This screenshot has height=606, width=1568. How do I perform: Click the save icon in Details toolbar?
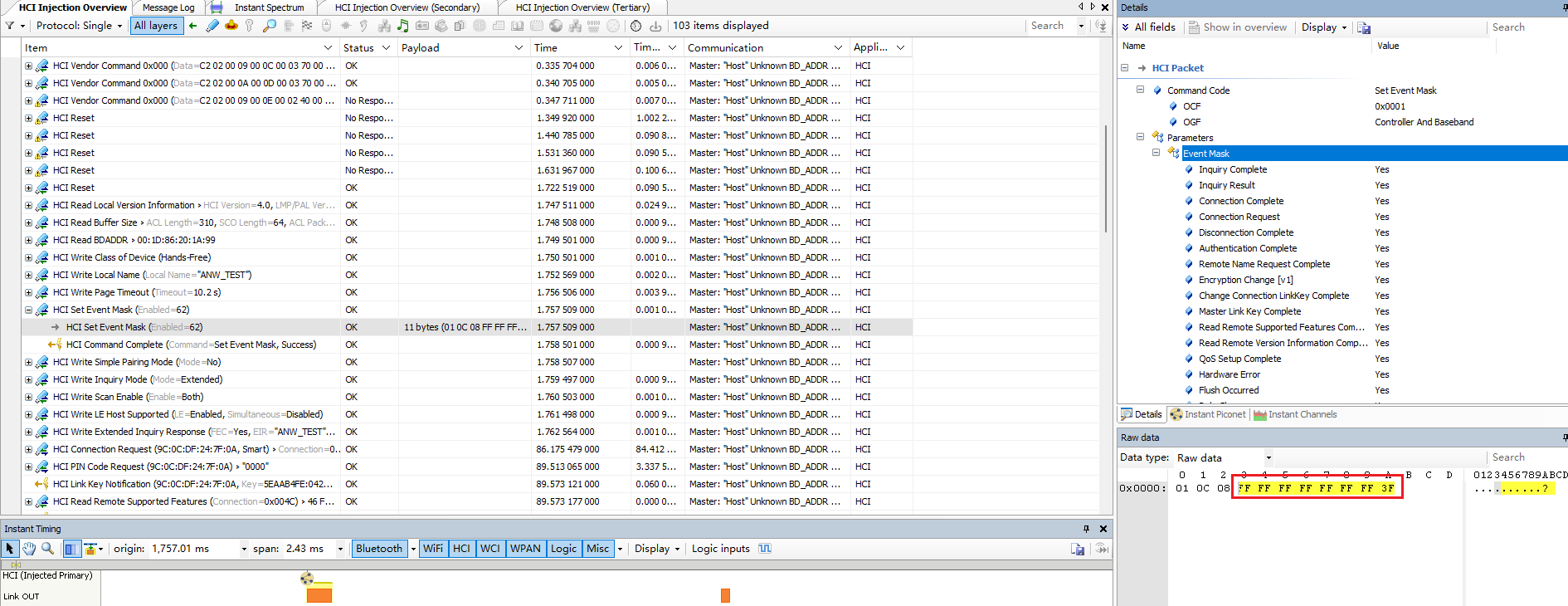point(1364,27)
